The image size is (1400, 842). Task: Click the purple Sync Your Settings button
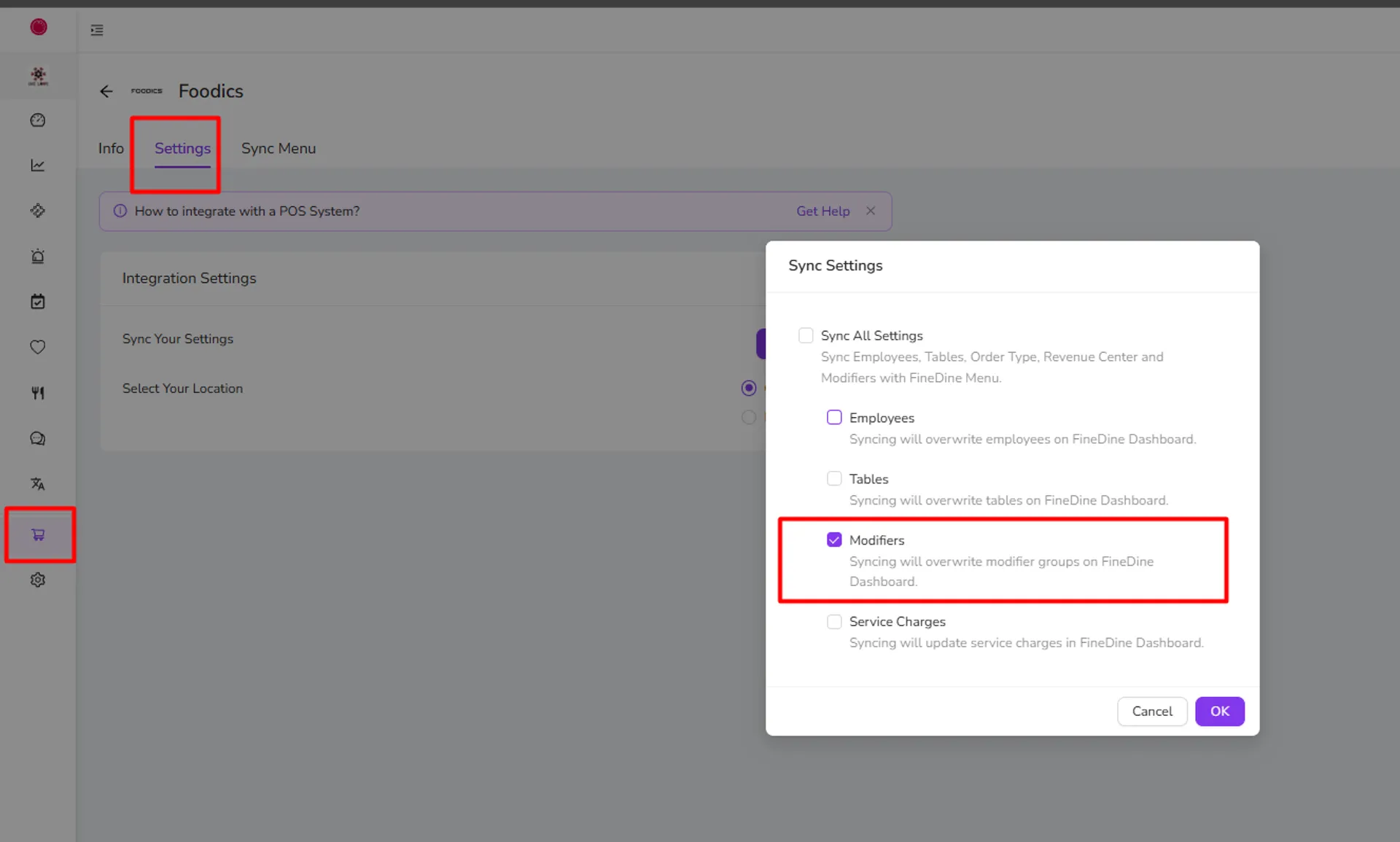[761, 343]
